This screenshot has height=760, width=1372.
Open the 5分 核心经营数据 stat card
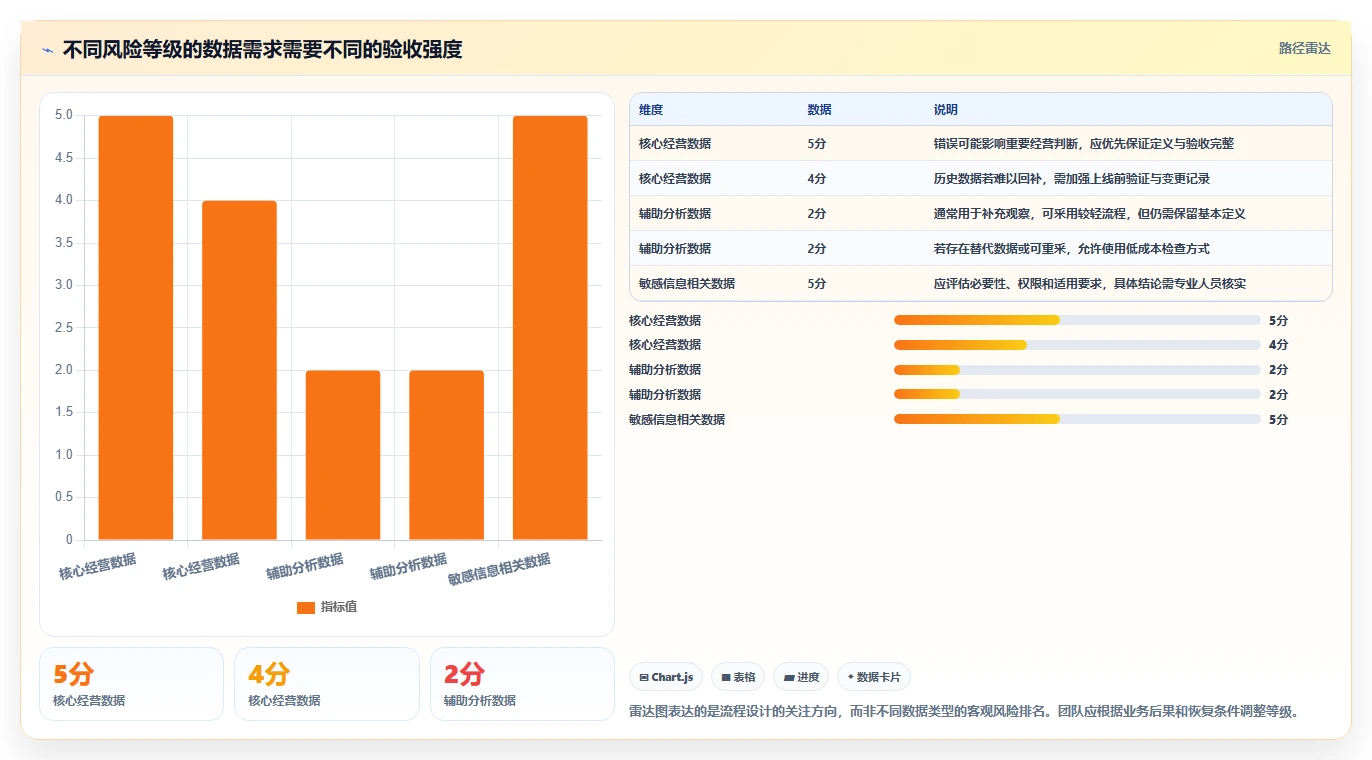coord(131,684)
